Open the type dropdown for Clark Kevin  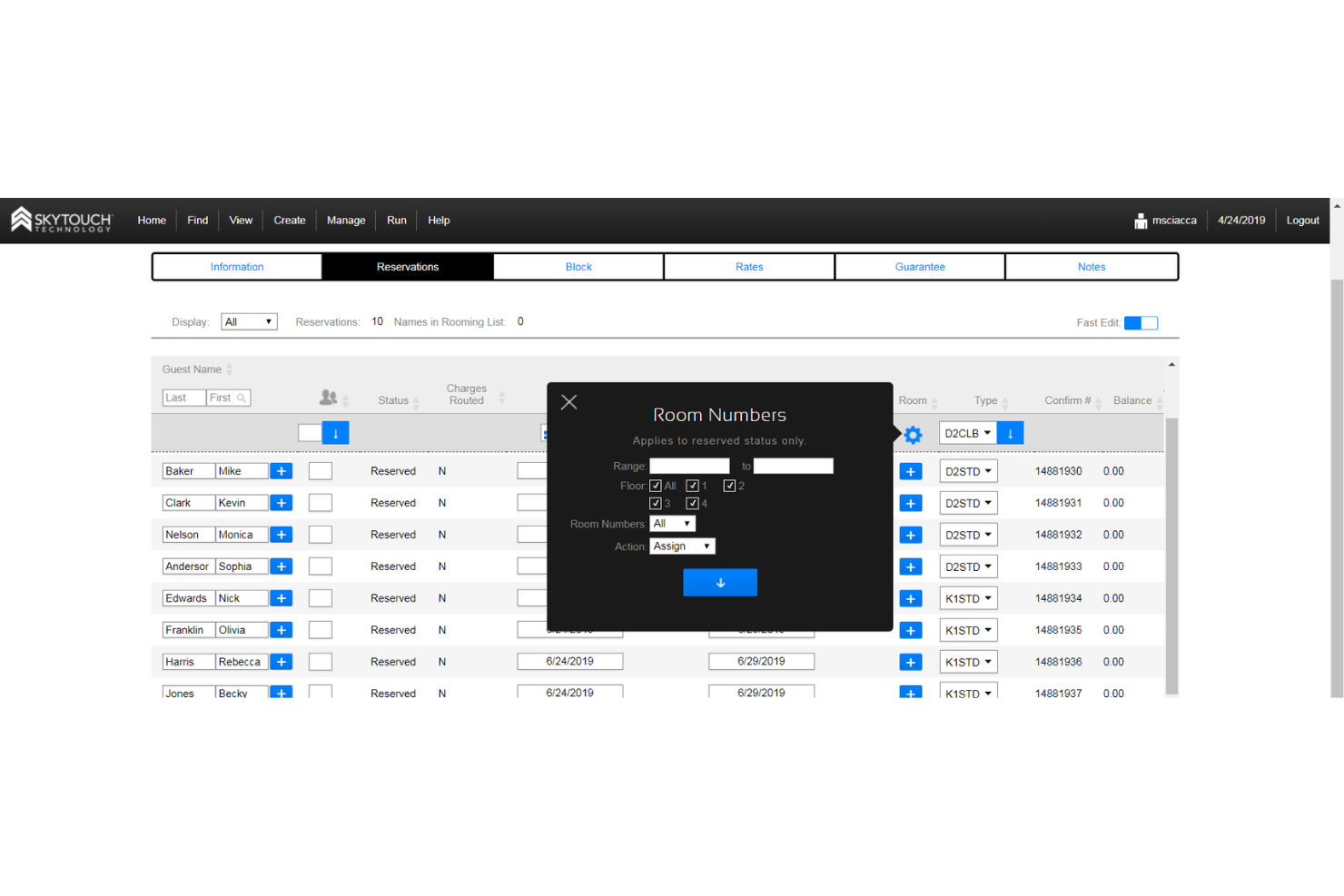tap(968, 503)
